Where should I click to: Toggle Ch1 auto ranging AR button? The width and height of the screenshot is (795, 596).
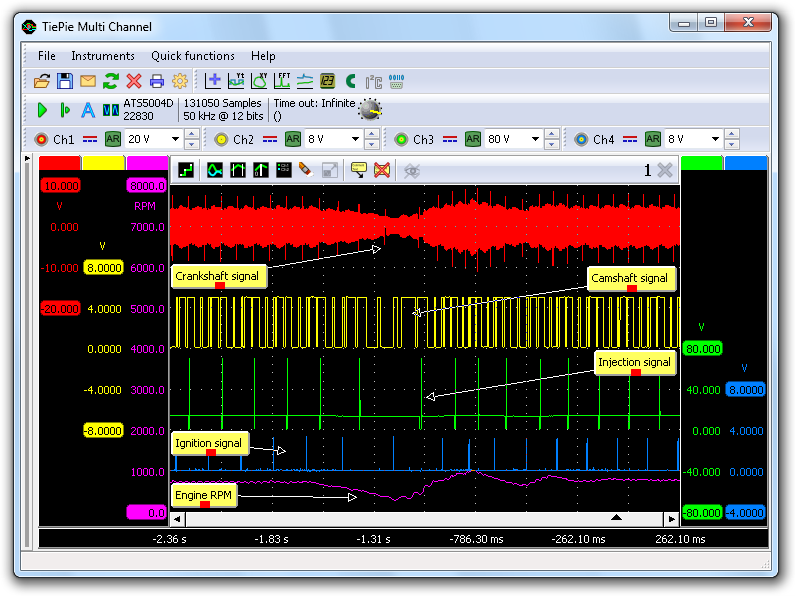click(x=113, y=139)
